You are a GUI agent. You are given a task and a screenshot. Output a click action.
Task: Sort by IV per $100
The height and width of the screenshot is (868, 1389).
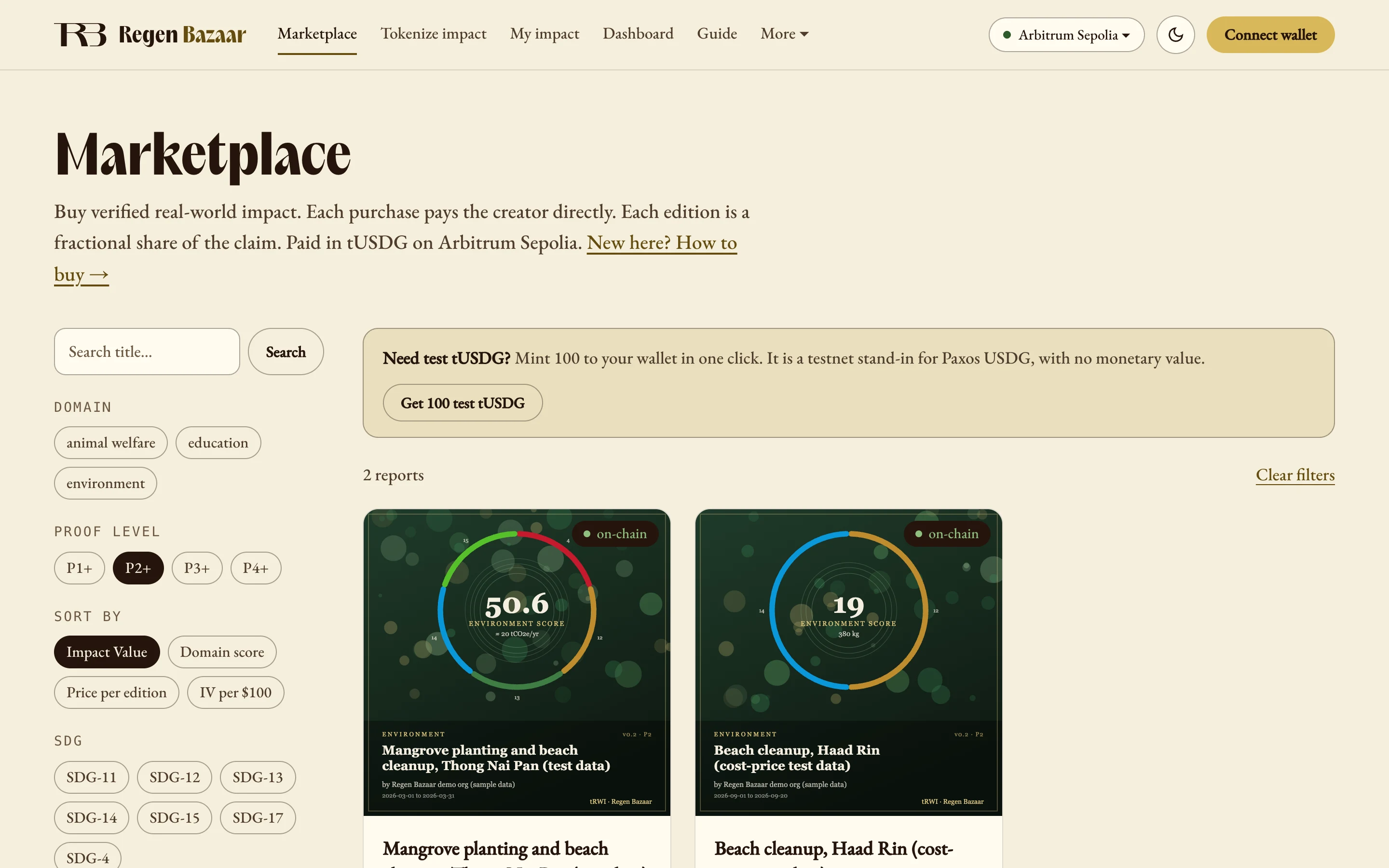pos(236,693)
